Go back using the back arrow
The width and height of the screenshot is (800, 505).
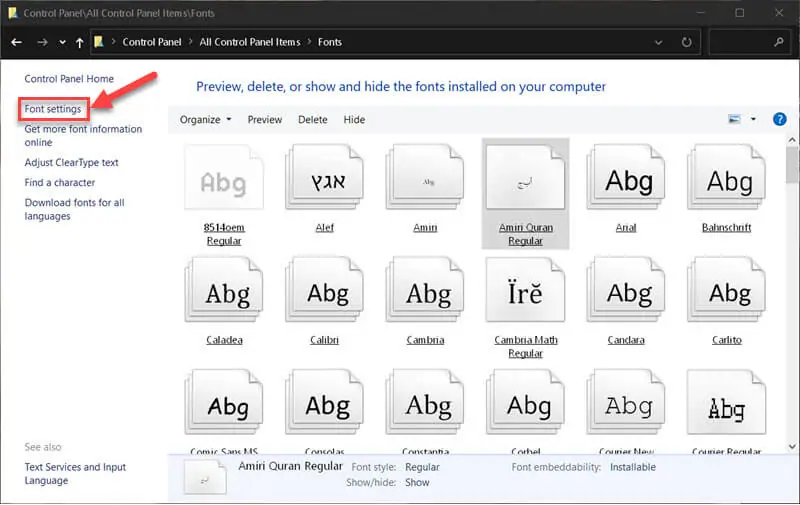tap(16, 42)
